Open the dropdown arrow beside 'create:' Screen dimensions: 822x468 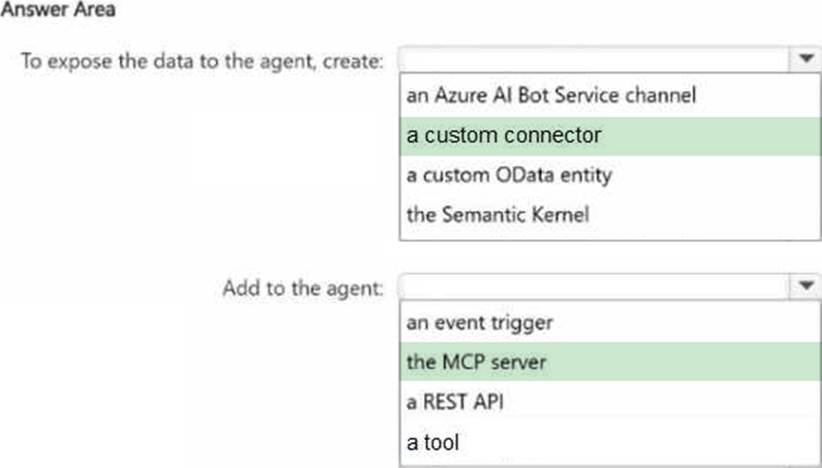(x=805, y=59)
